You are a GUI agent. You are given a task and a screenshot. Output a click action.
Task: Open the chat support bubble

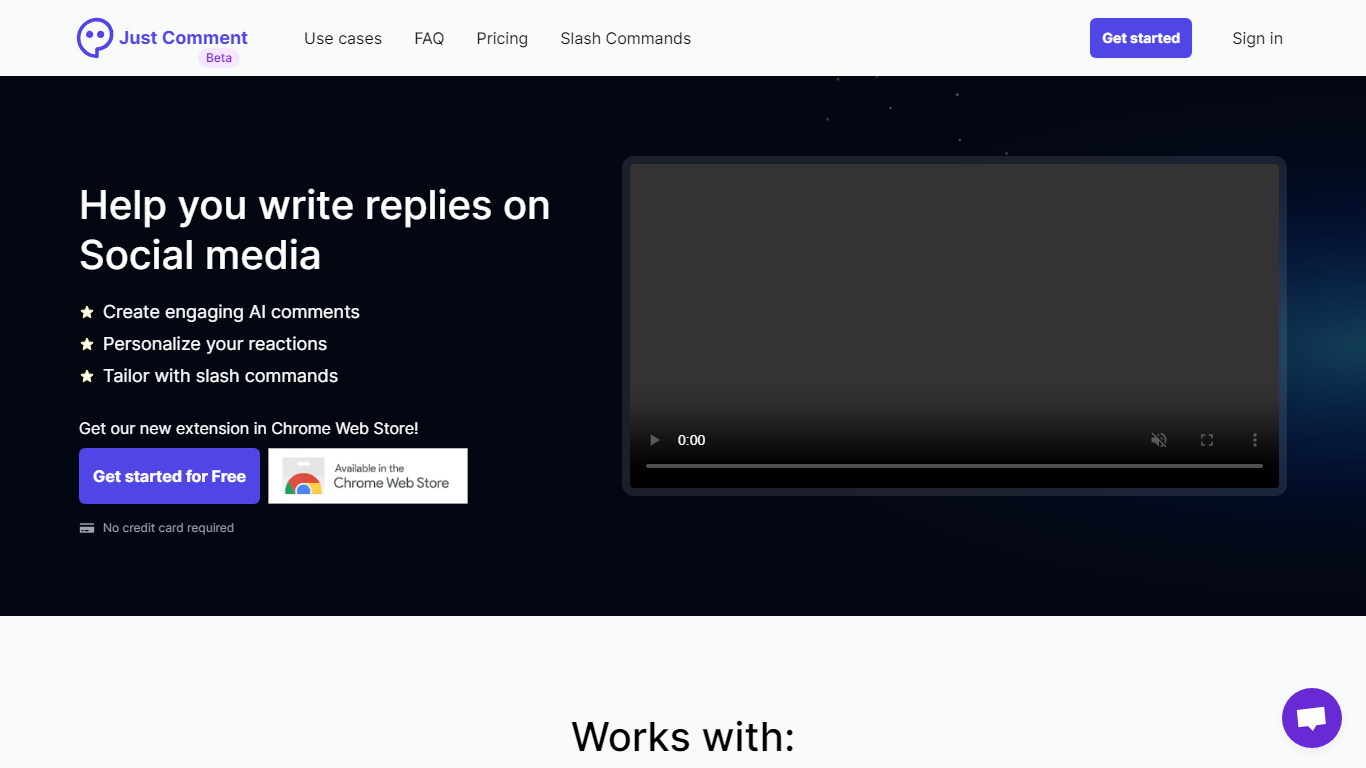click(1311, 718)
